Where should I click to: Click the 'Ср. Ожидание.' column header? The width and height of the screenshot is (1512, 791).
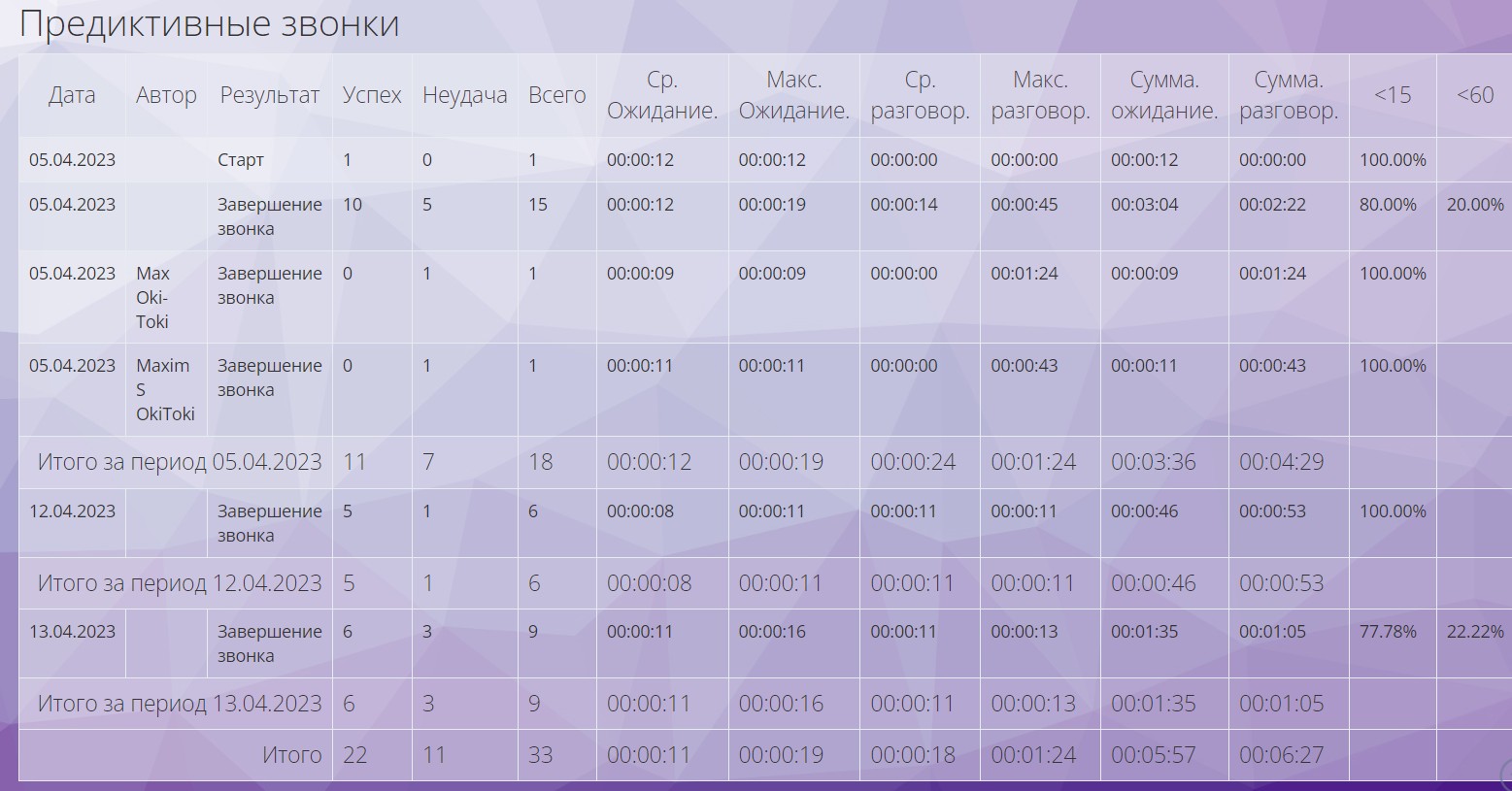coord(662,95)
